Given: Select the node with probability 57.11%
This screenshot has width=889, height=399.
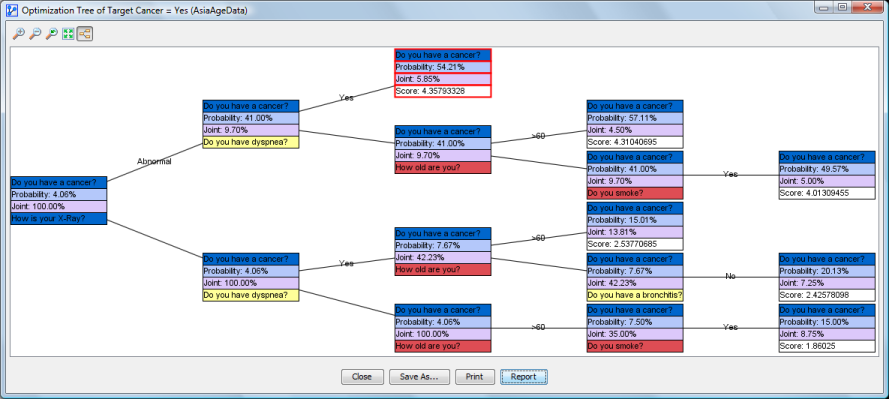Looking at the screenshot, I should point(635,124).
